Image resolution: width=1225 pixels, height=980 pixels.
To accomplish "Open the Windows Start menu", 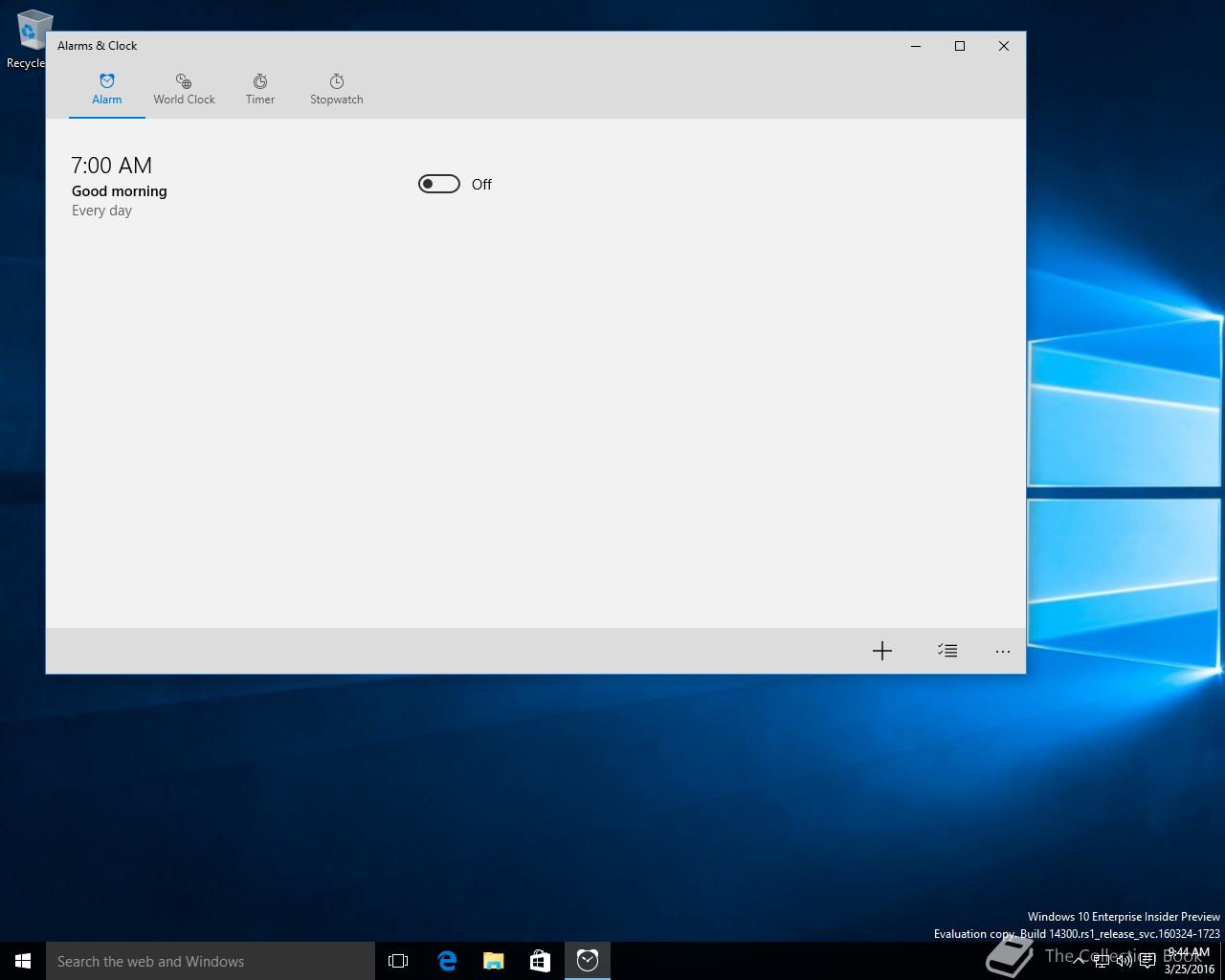I will (23, 961).
